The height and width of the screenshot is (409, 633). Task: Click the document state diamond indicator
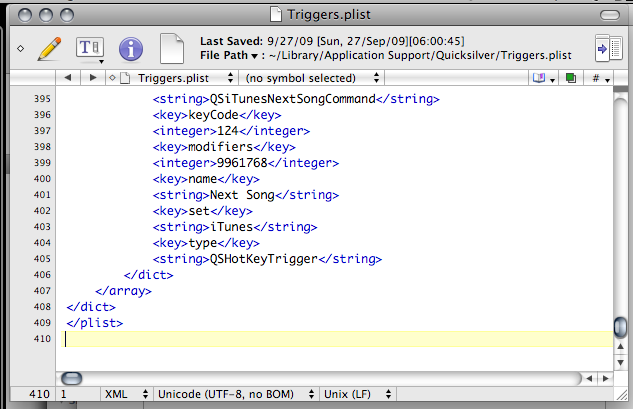coord(20,48)
